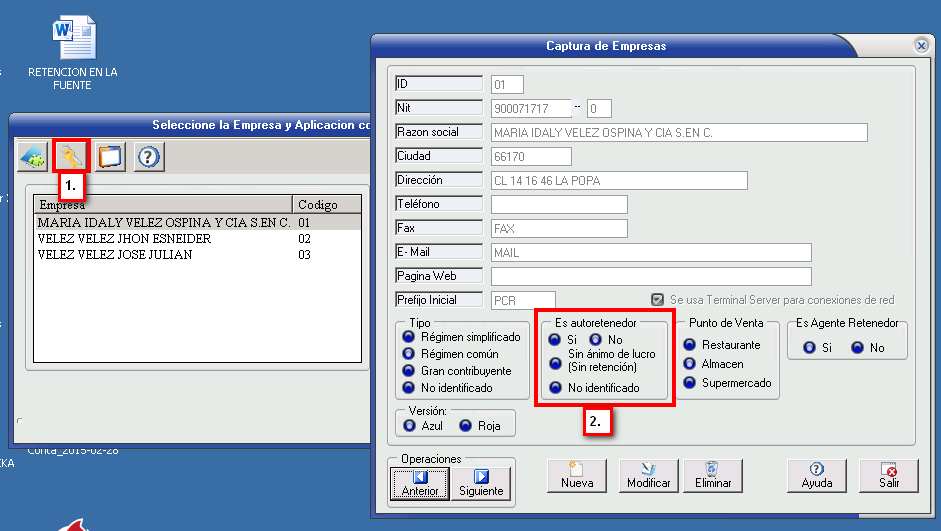Click the key icon in the toolbar
Screen dimensions: 941x531
point(71,156)
